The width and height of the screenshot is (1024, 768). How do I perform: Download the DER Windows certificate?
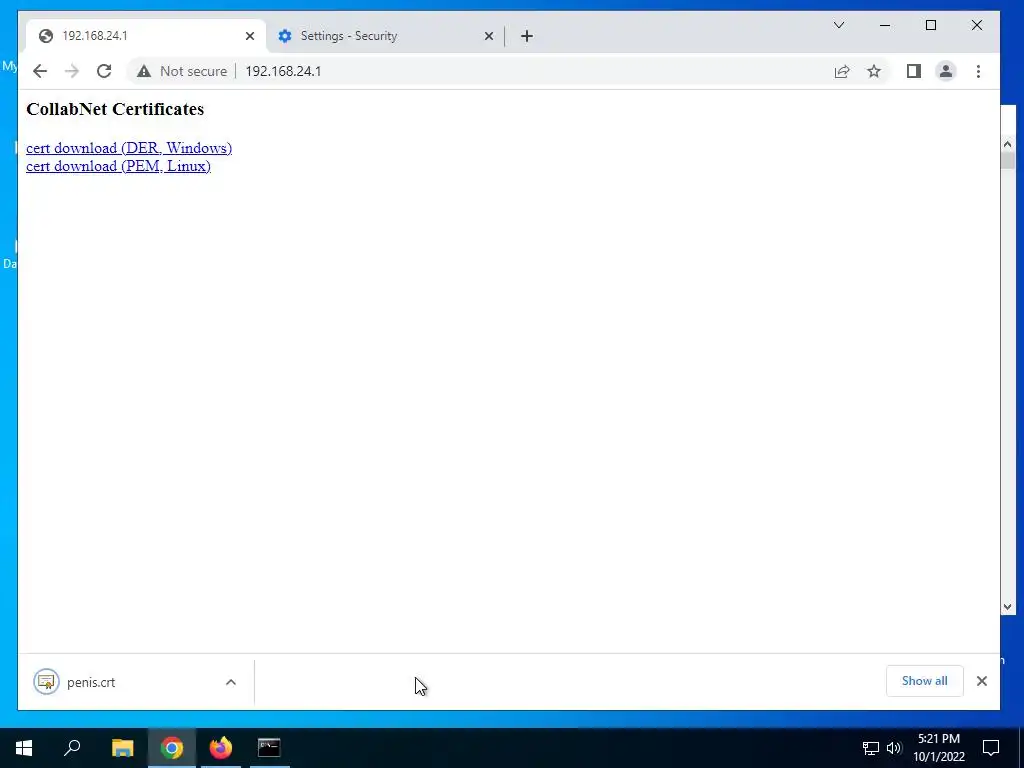[x=129, y=148]
